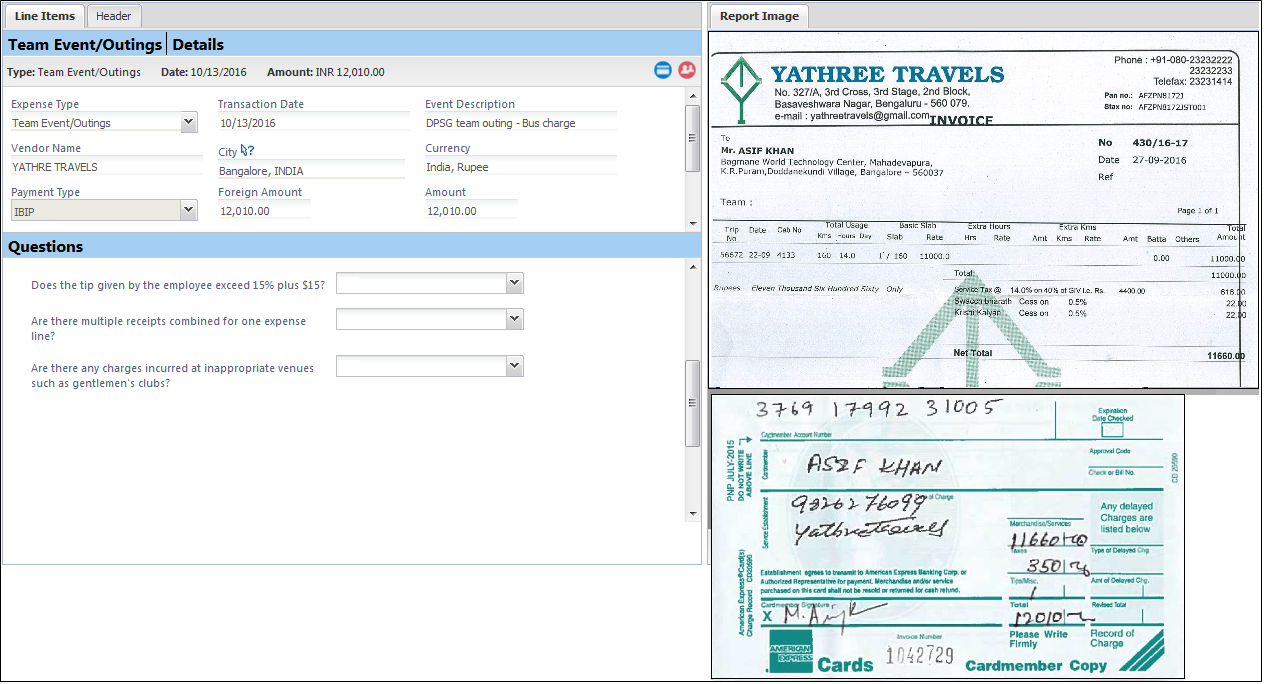
Task: Focus the Vendor Name field
Action: point(105,167)
